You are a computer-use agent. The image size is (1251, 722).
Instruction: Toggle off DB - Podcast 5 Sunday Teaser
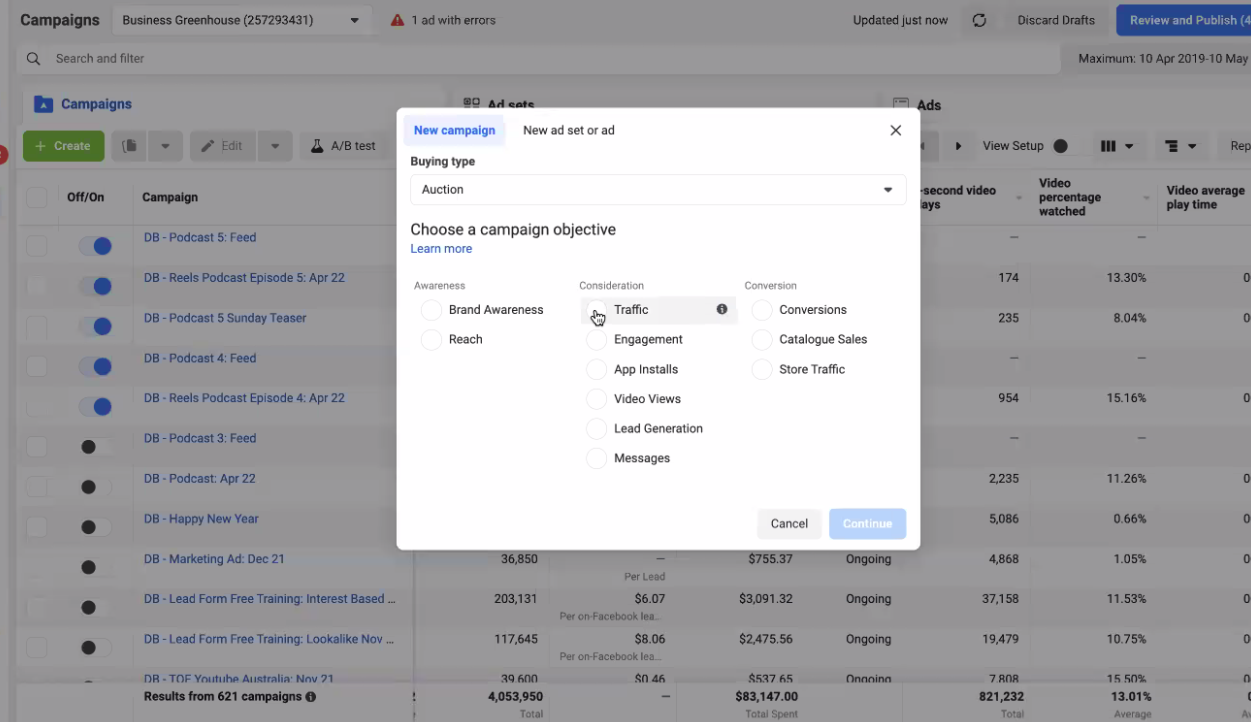tap(96, 326)
